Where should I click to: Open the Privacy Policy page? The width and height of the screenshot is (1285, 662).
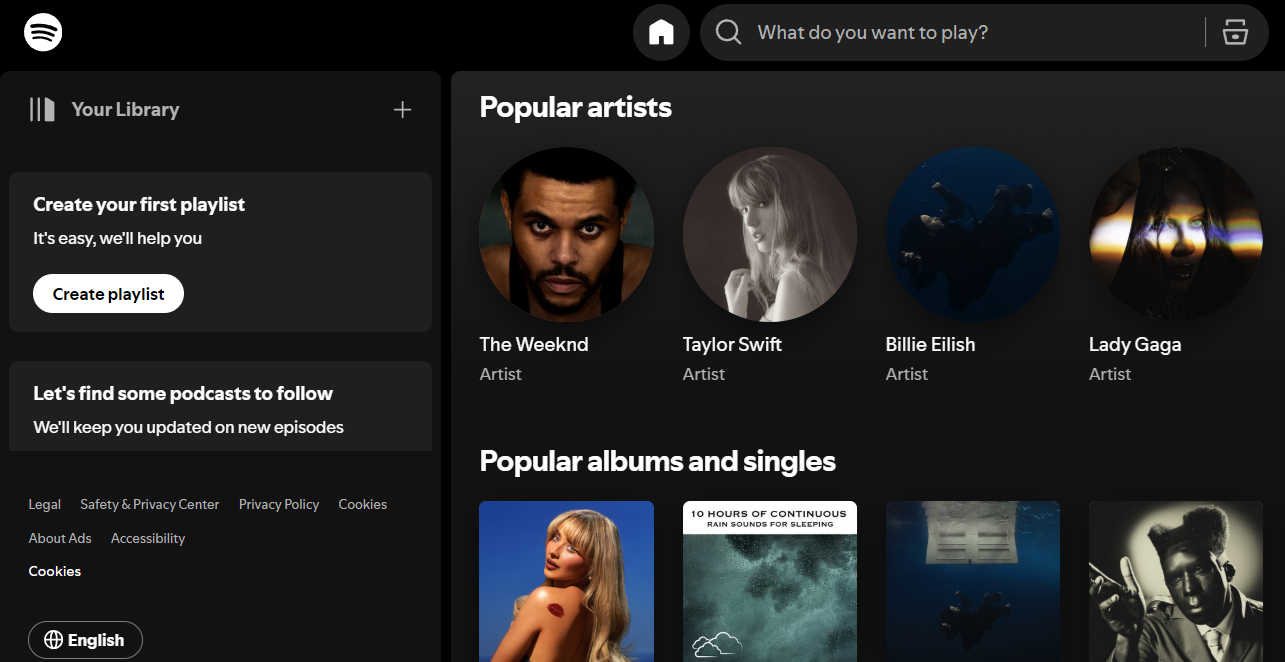pyautogui.click(x=278, y=504)
